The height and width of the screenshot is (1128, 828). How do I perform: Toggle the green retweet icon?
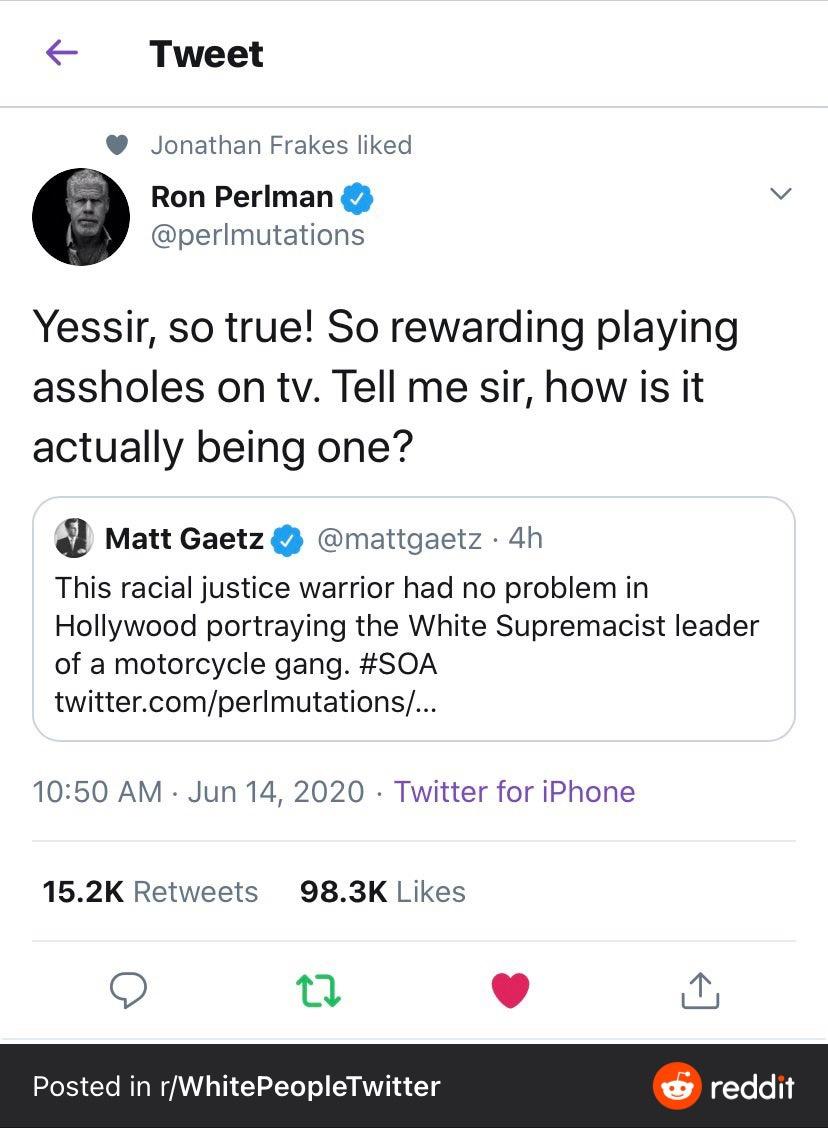pyautogui.click(x=320, y=989)
